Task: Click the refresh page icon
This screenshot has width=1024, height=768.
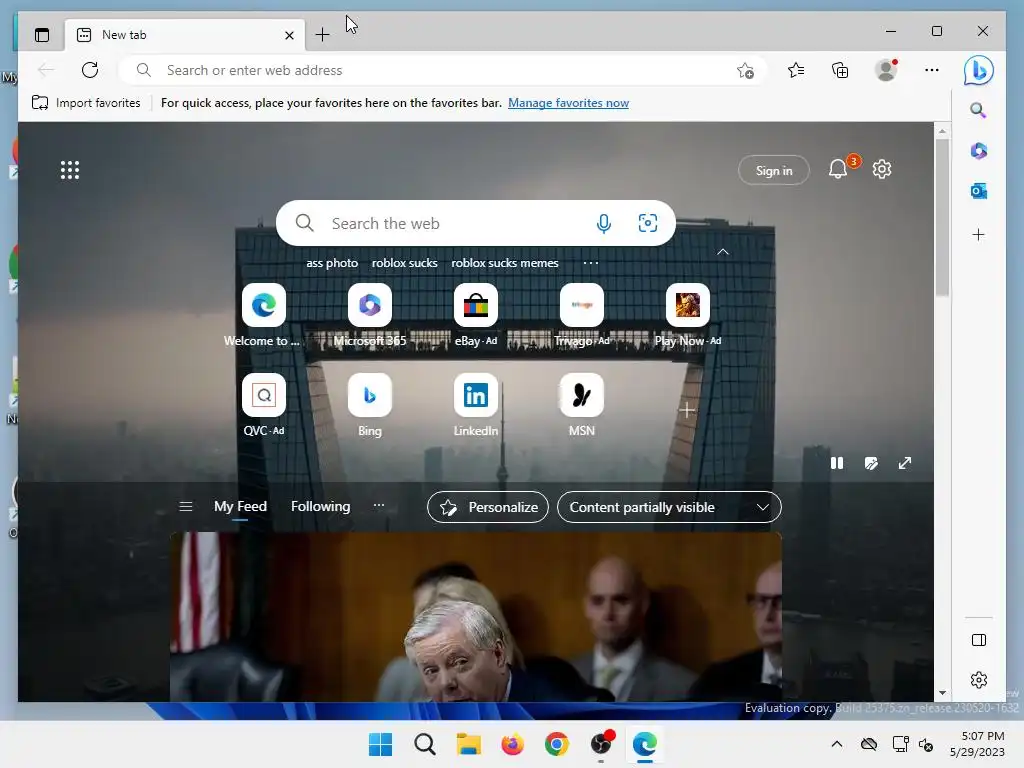Action: click(90, 70)
